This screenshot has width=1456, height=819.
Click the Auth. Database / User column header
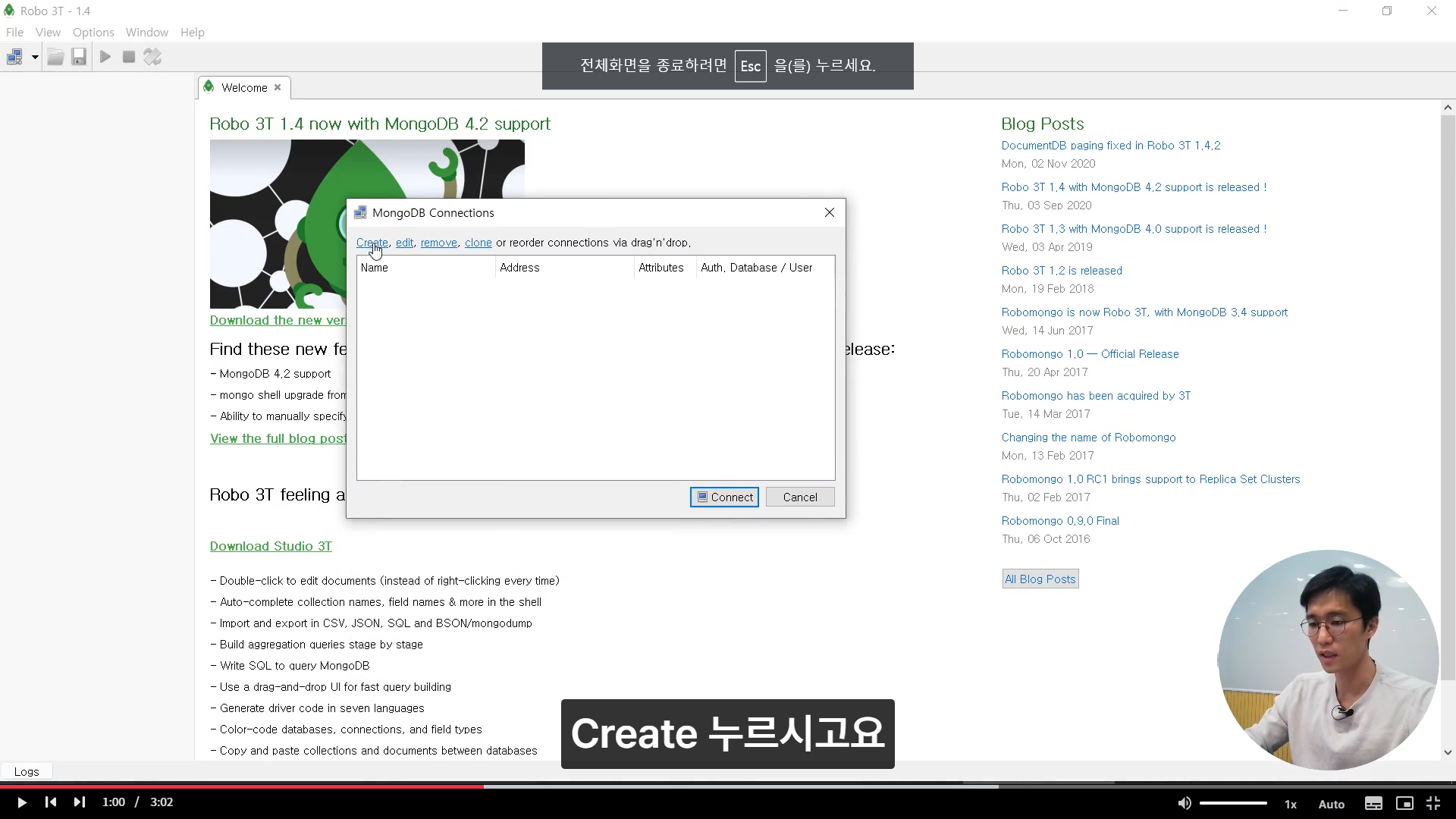click(x=765, y=268)
